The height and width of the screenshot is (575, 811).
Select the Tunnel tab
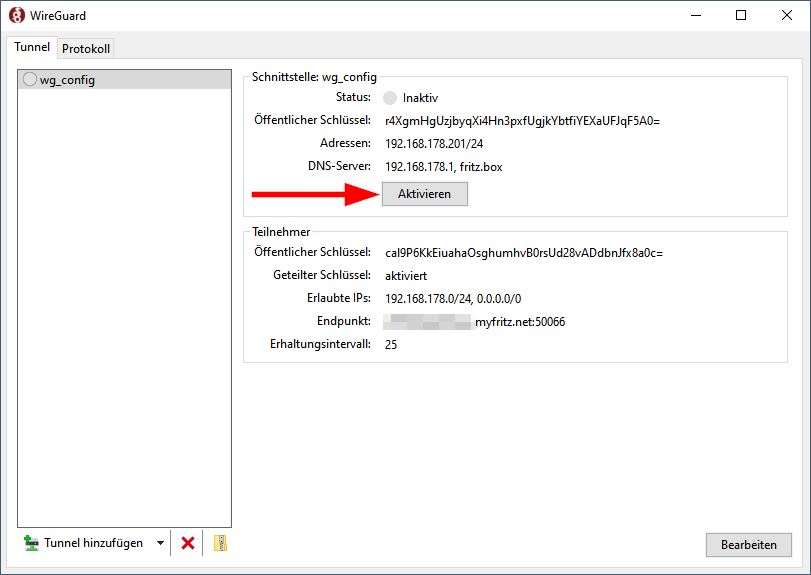[32, 47]
